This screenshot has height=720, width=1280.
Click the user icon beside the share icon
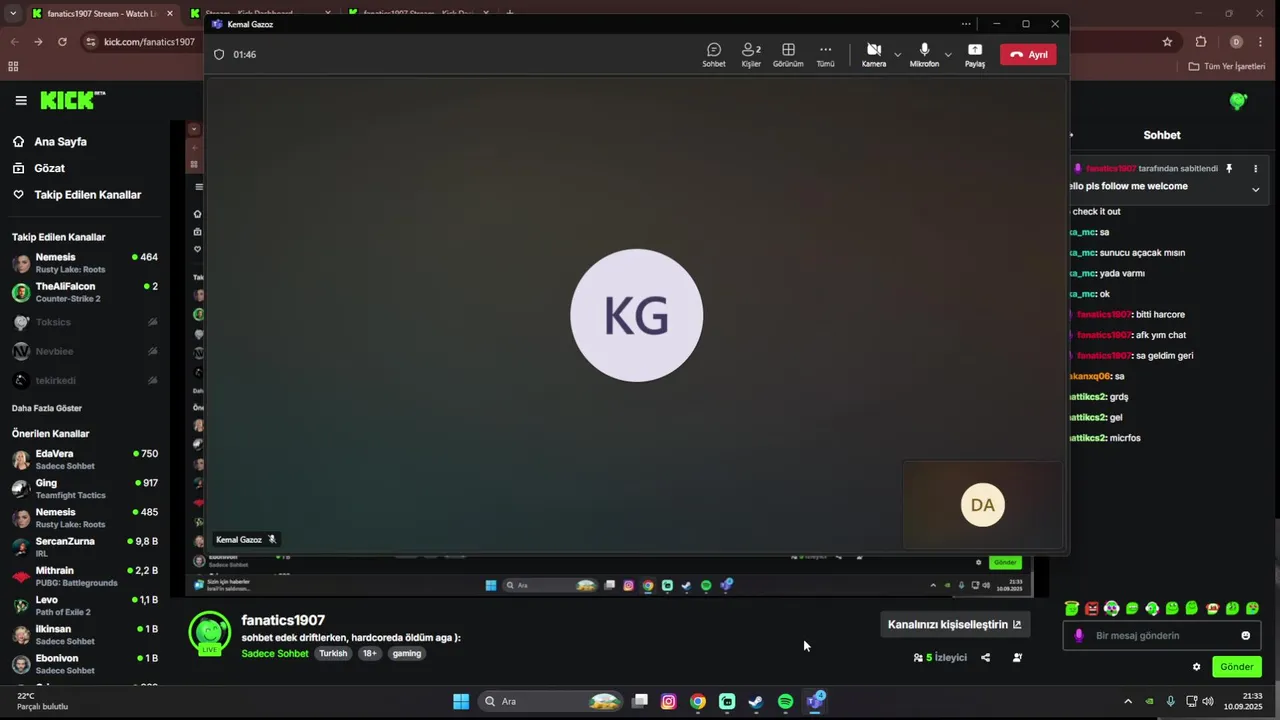1017,657
